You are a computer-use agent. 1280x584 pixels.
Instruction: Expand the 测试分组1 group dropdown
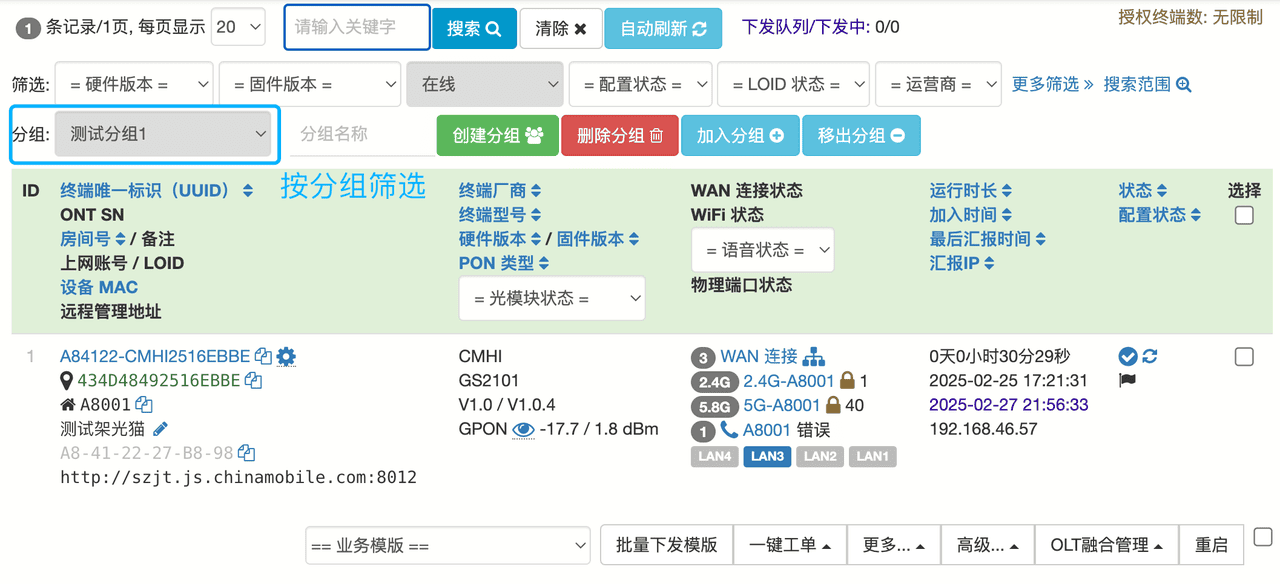tap(163, 134)
